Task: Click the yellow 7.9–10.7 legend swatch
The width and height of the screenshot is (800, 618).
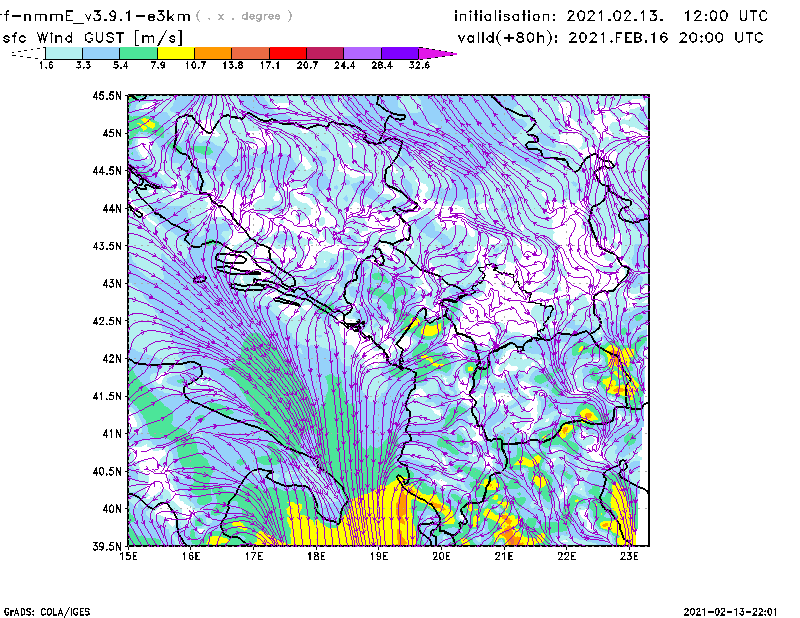Action: click(x=176, y=53)
